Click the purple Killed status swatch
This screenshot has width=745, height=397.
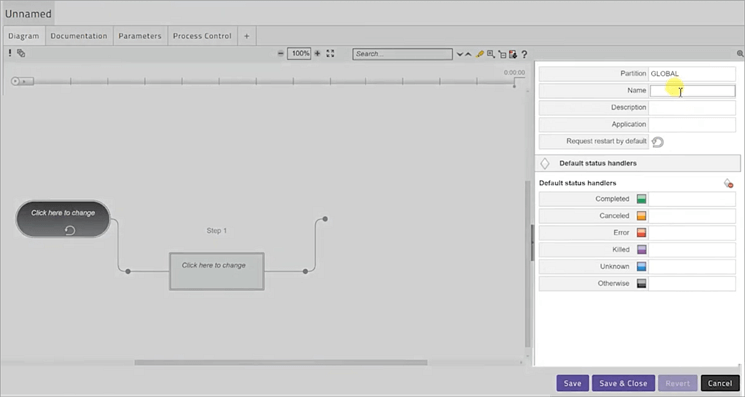[641, 250]
